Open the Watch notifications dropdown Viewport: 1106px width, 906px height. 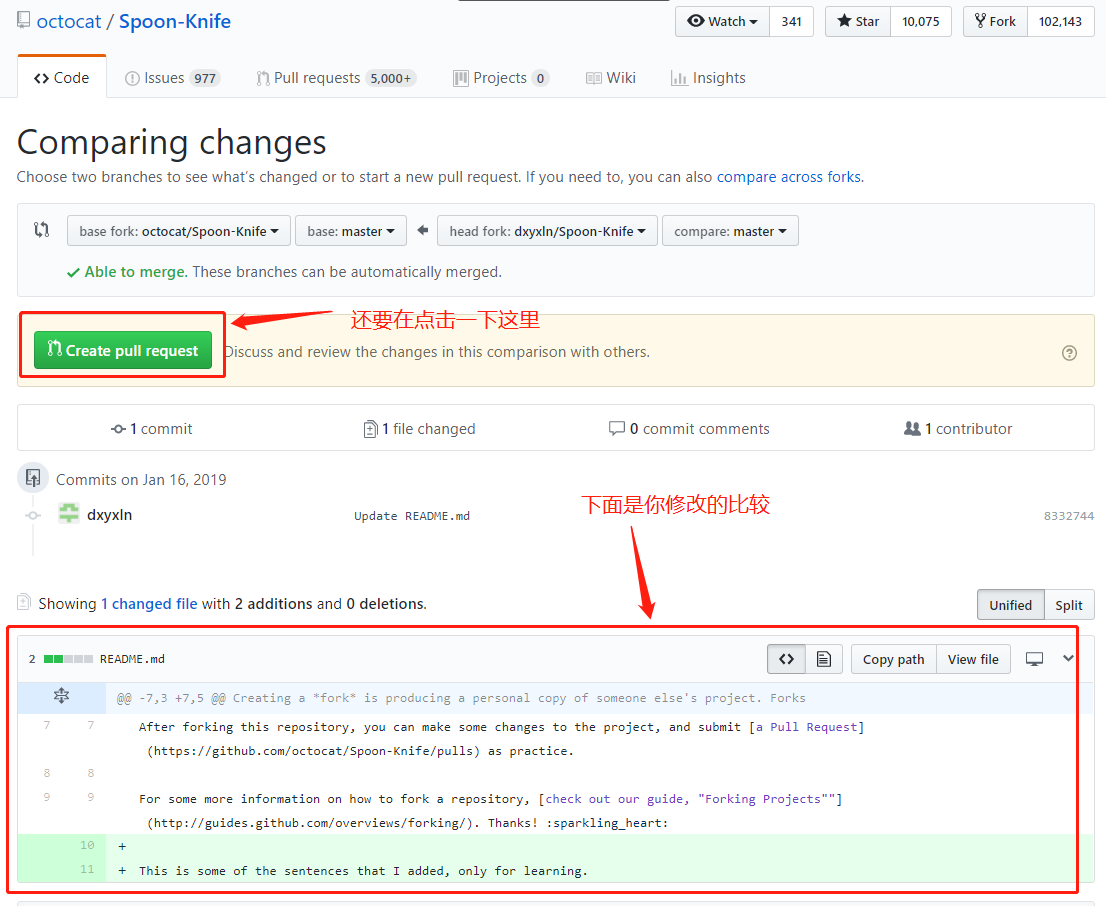coord(722,21)
